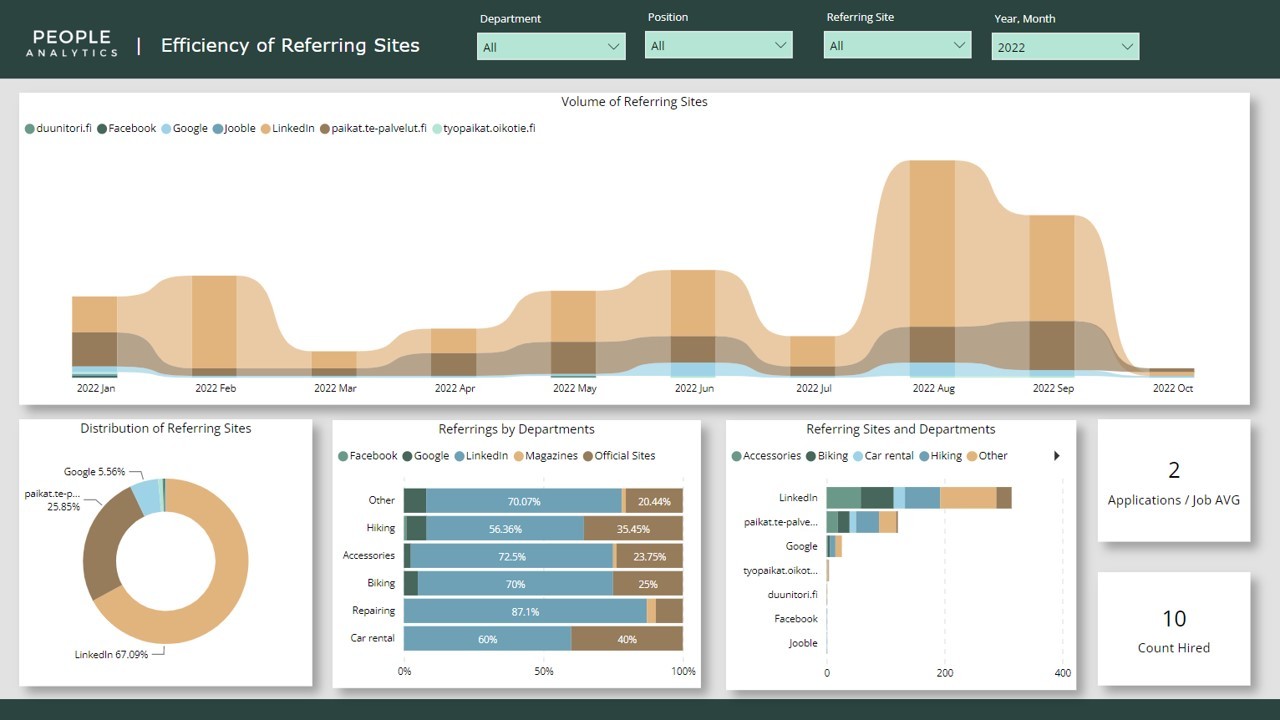The width and height of the screenshot is (1280, 720).
Task: Toggle Car rental legend in departments chart
Action: [858, 456]
